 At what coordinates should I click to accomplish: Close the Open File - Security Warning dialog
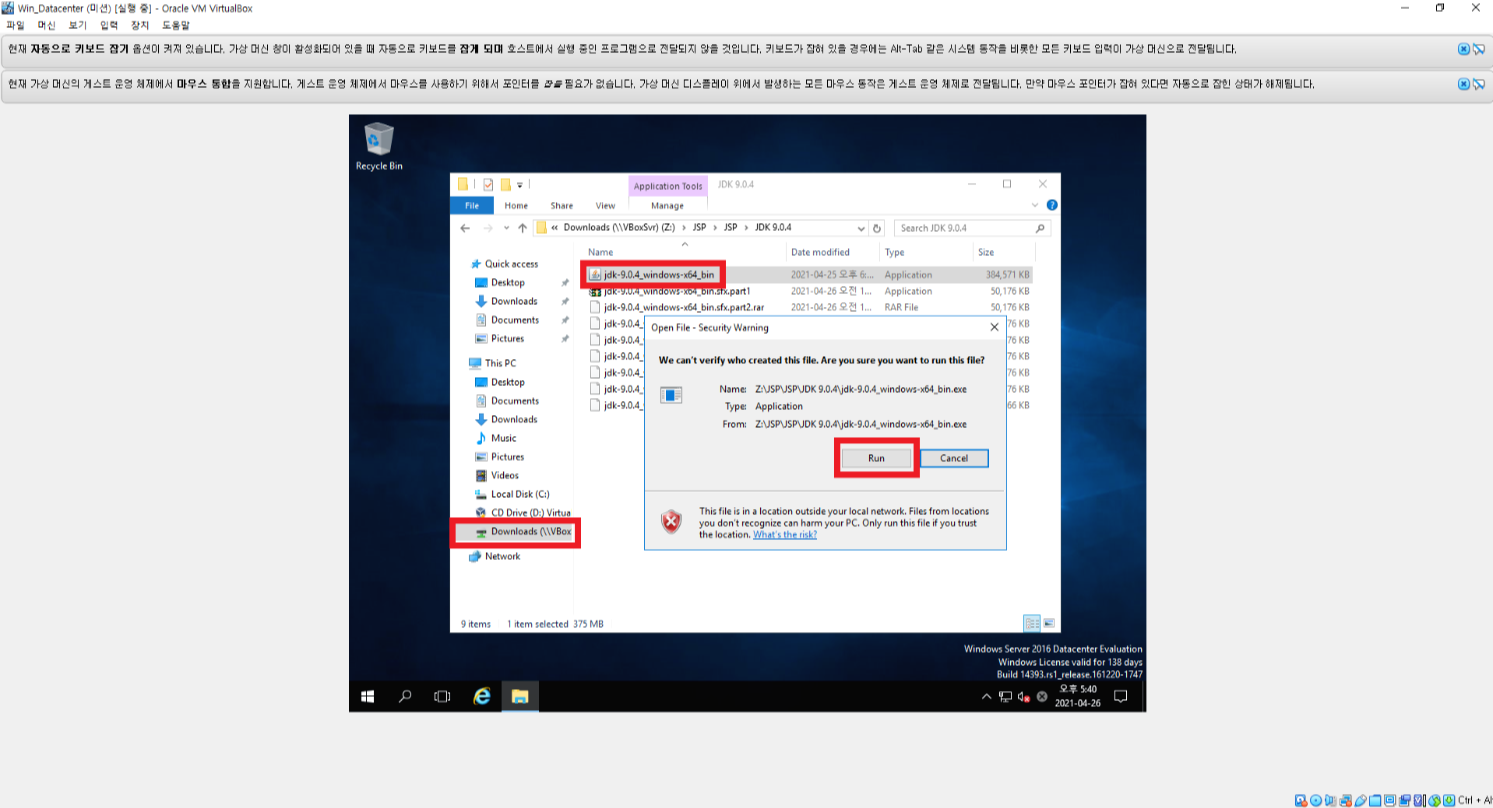click(994, 327)
